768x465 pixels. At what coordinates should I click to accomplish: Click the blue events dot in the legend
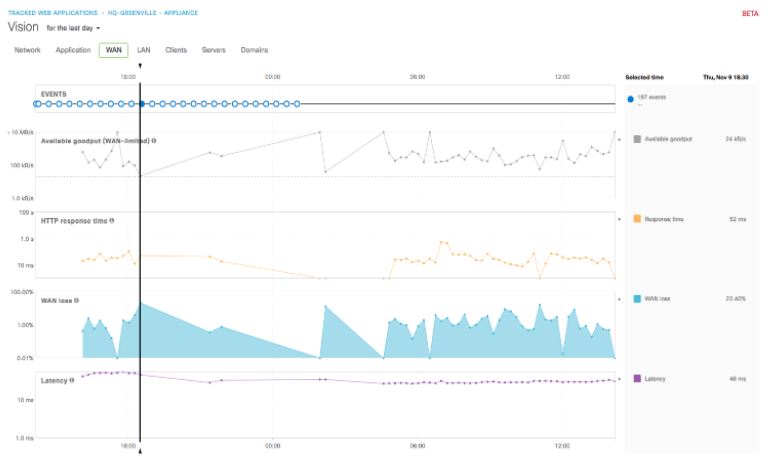(630, 99)
